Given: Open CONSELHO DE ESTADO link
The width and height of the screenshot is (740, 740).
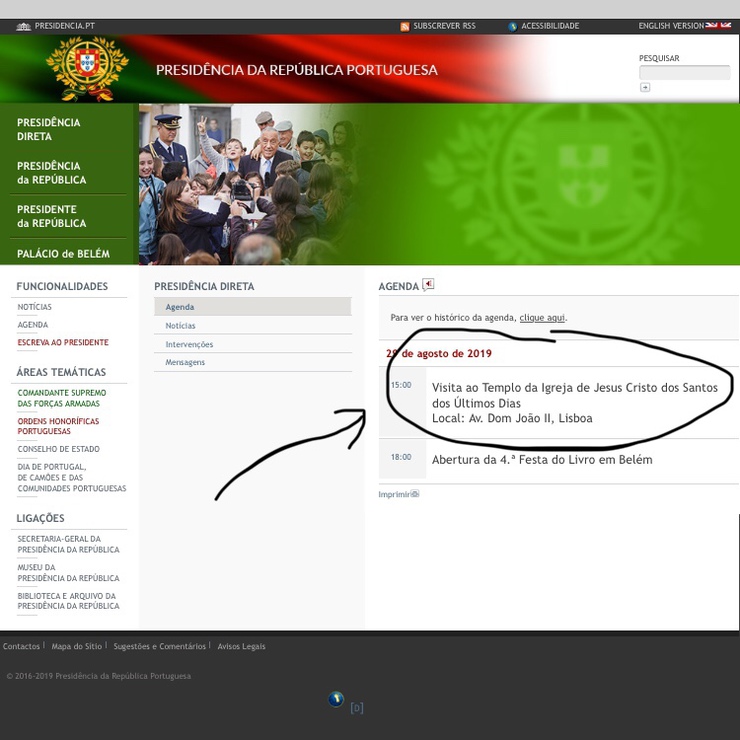Looking at the screenshot, I should 59,449.
